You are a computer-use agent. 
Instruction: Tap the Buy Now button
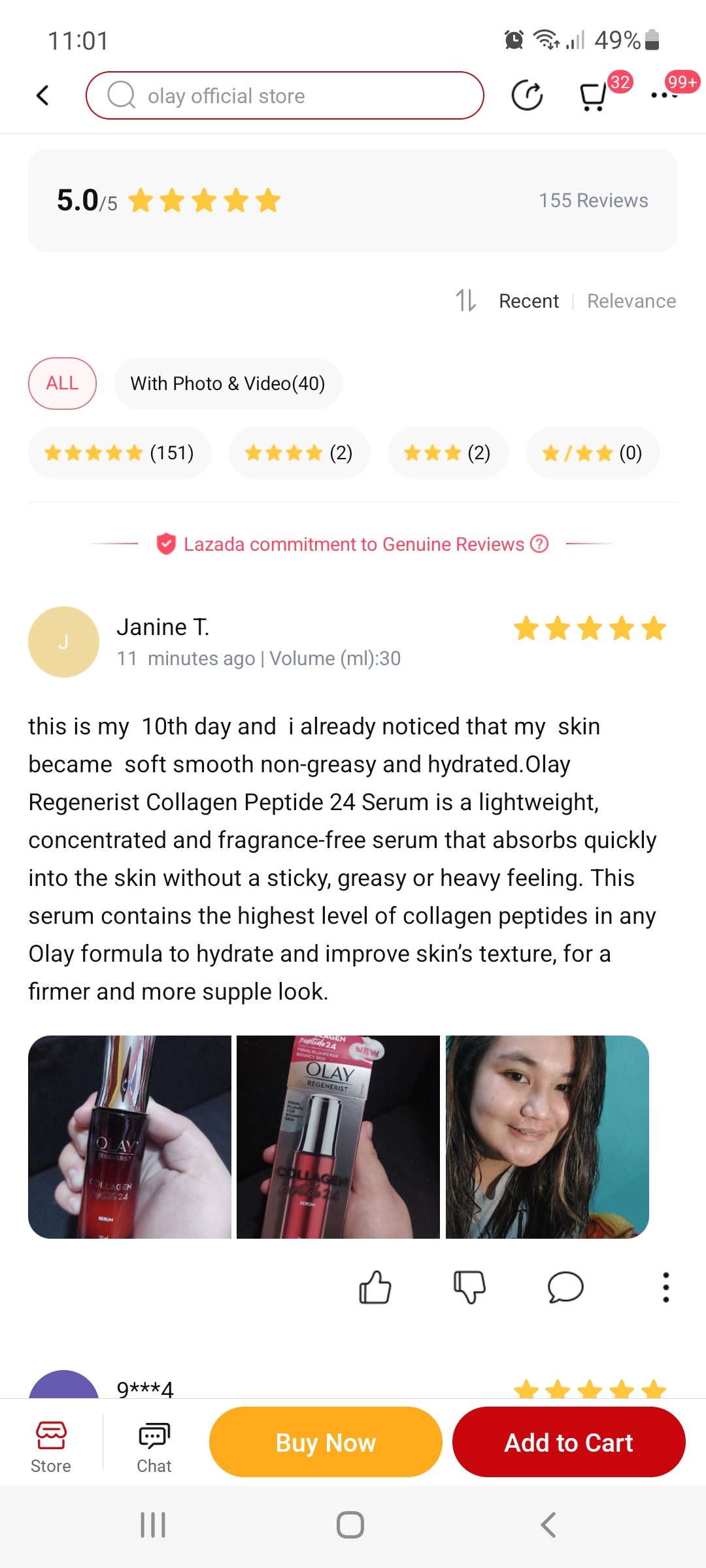[x=326, y=1442]
